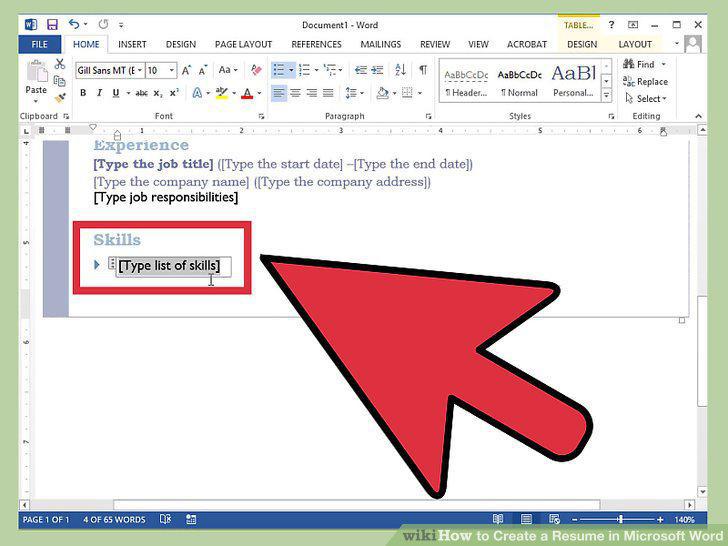Click the Save icon in quick access toolbar

point(52,24)
